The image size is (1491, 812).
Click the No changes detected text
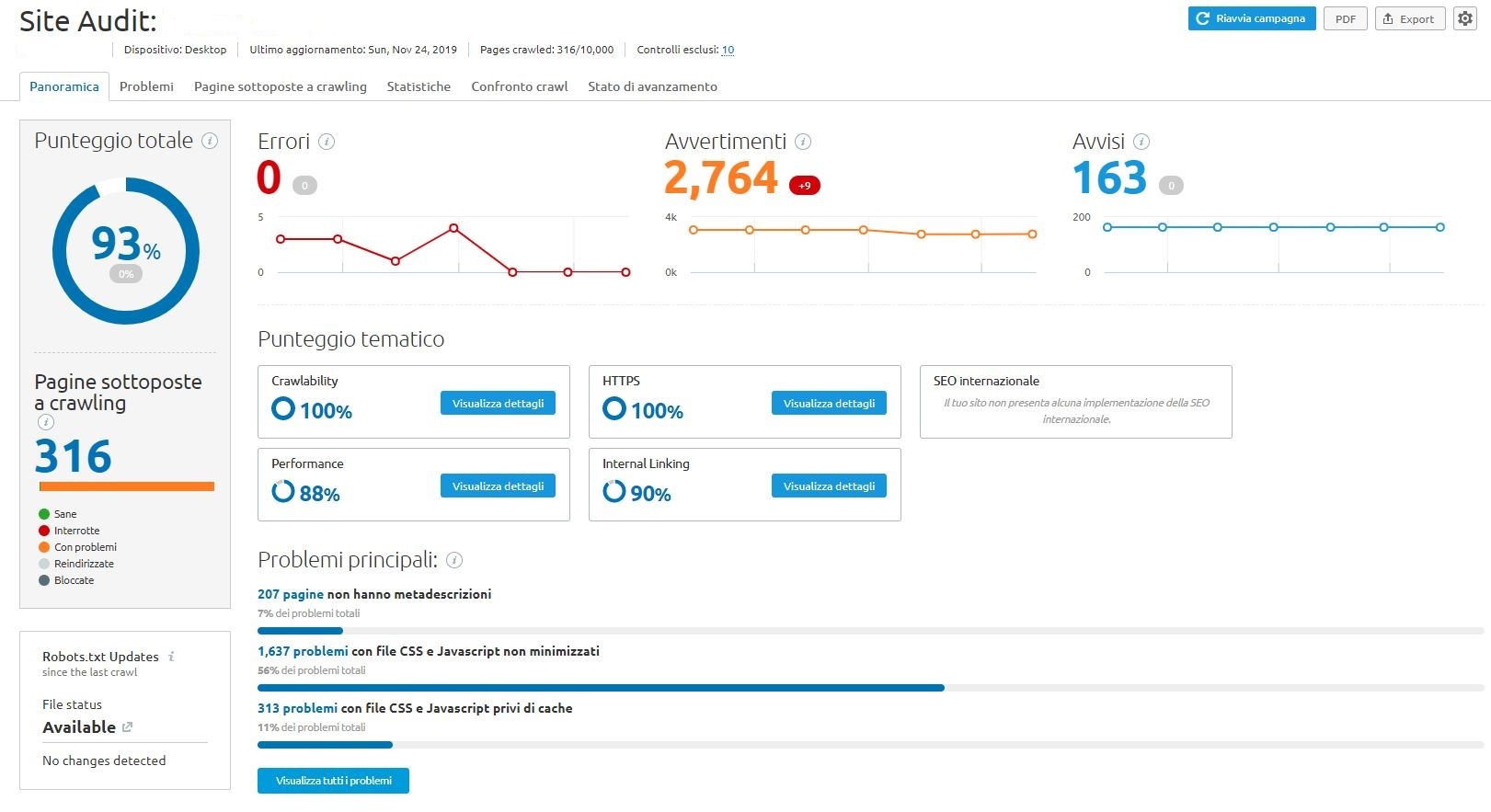pos(104,761)
